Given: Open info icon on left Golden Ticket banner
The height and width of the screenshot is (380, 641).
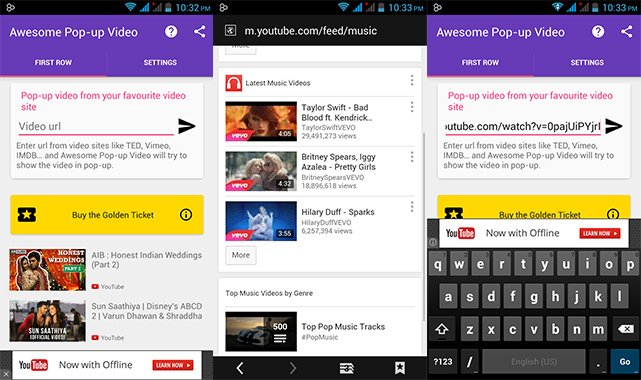Looking at the screenshot, I should pyautogui.click(x=186, y=215).
